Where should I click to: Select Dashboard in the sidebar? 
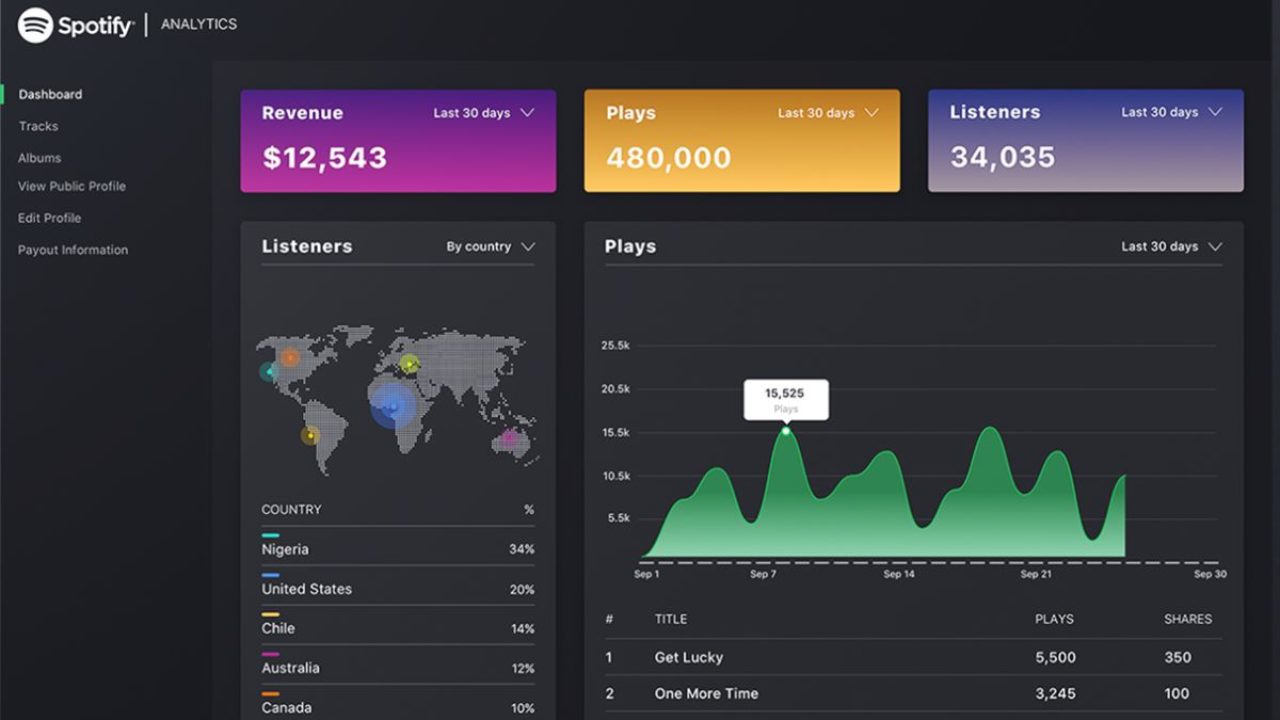[51, 93]
